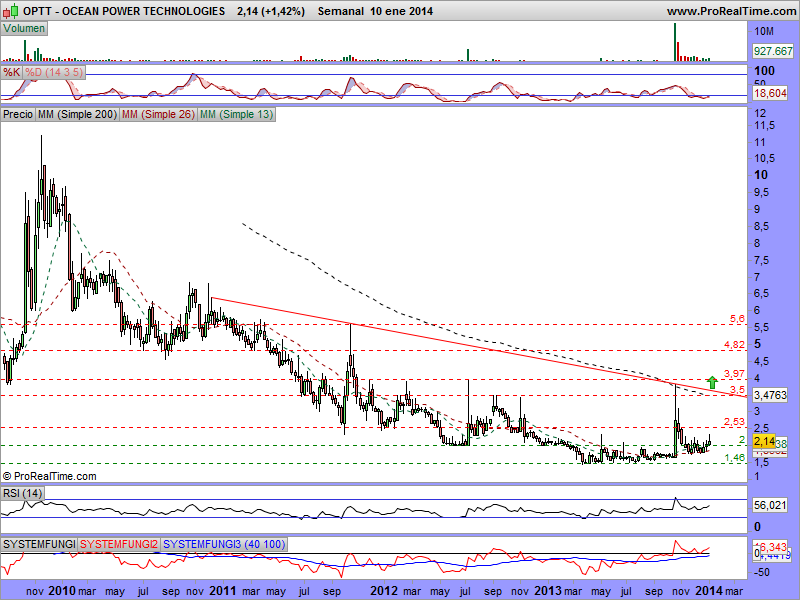The height and width of the screenshot is (600, 800).
Task: Click the green support label 2
Action: (742, 440)
